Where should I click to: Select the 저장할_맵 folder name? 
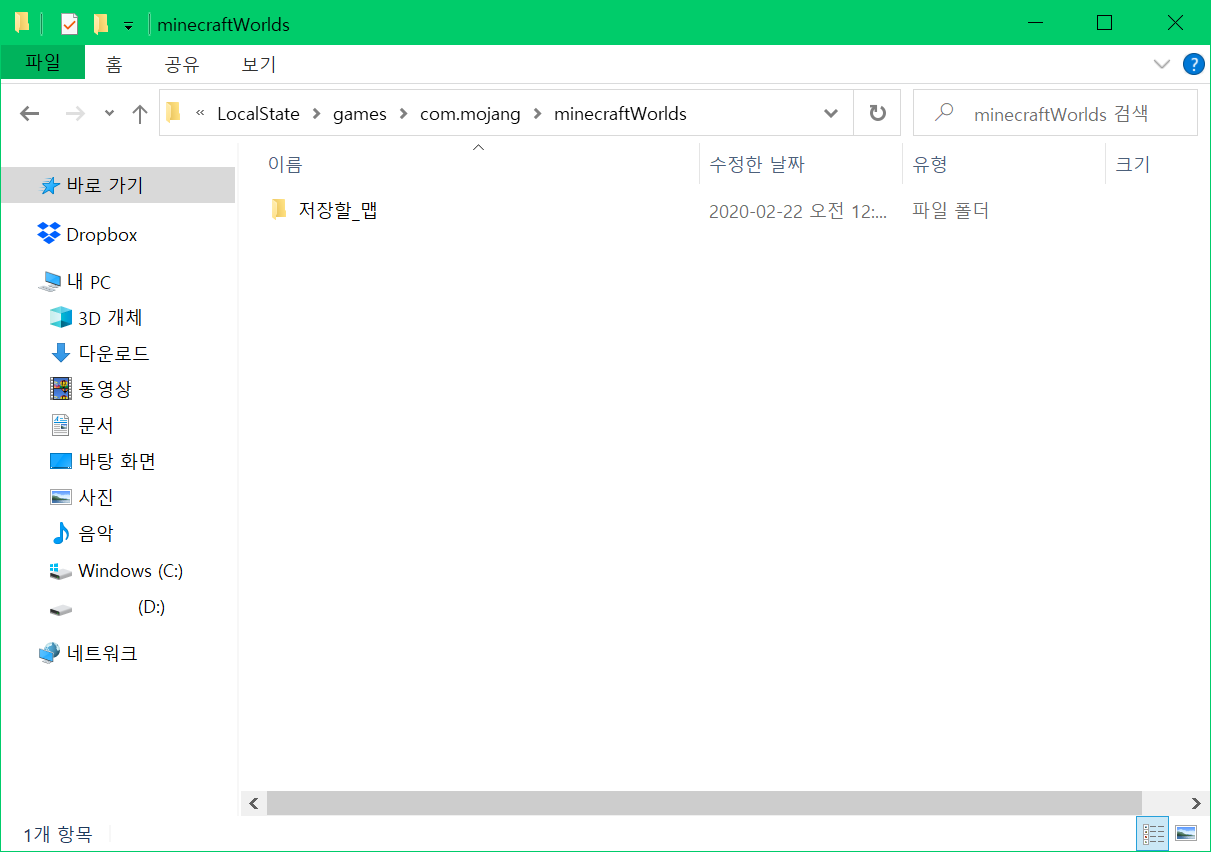tap(338, 211)
